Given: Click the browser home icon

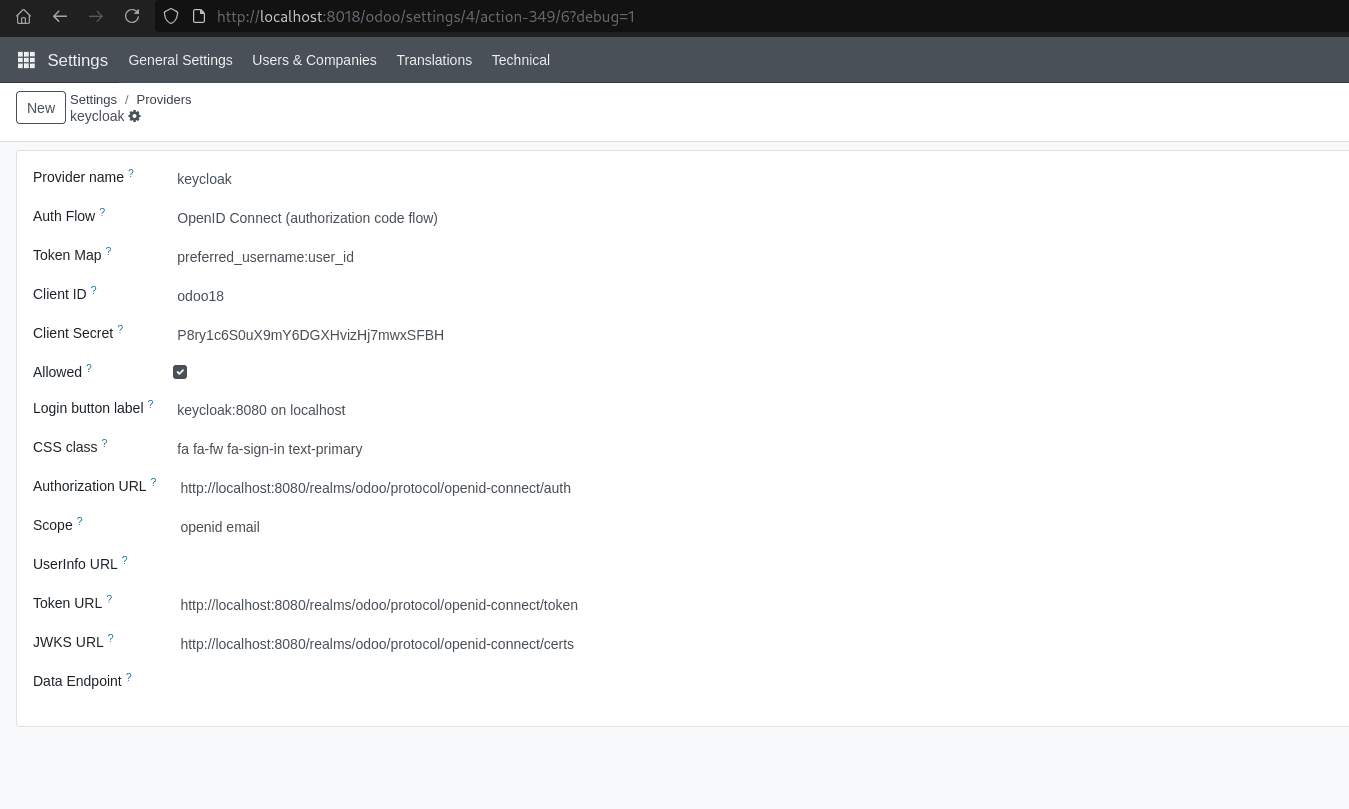Looking at the screenshot, I should pyautogui.click(x=23, y=16).
